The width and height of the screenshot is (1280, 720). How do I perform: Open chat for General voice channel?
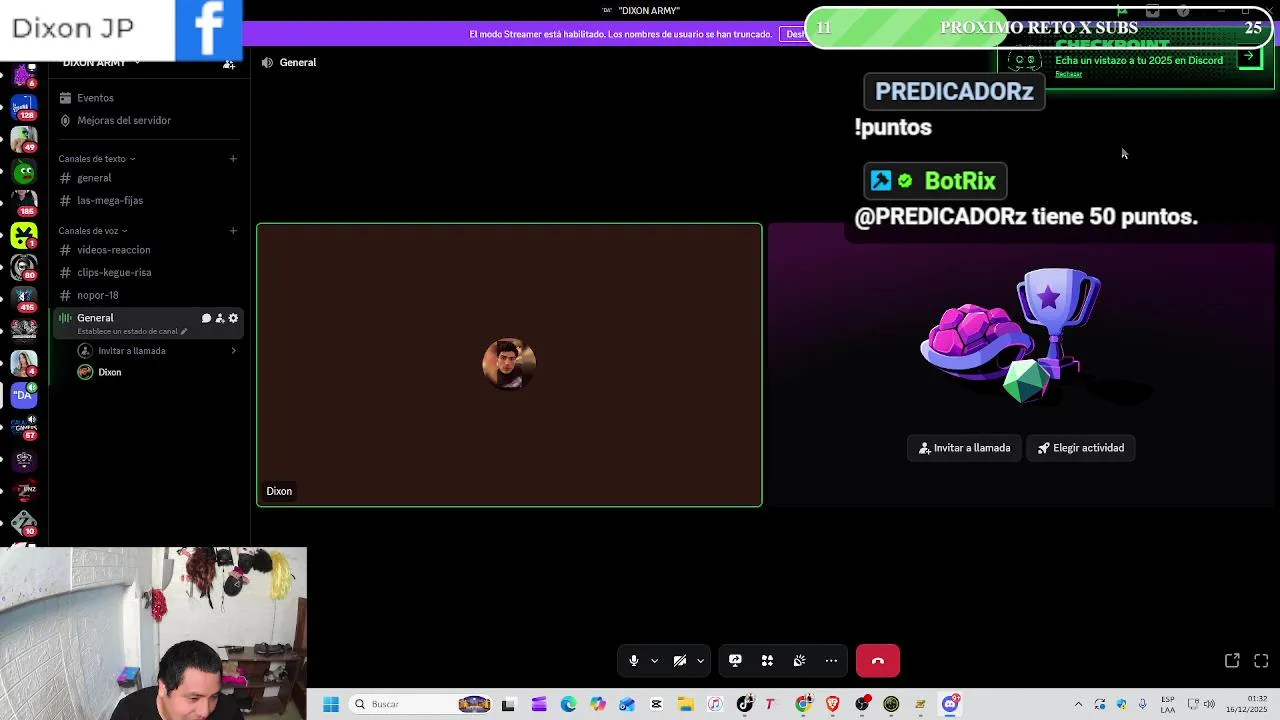click(206, 318)
